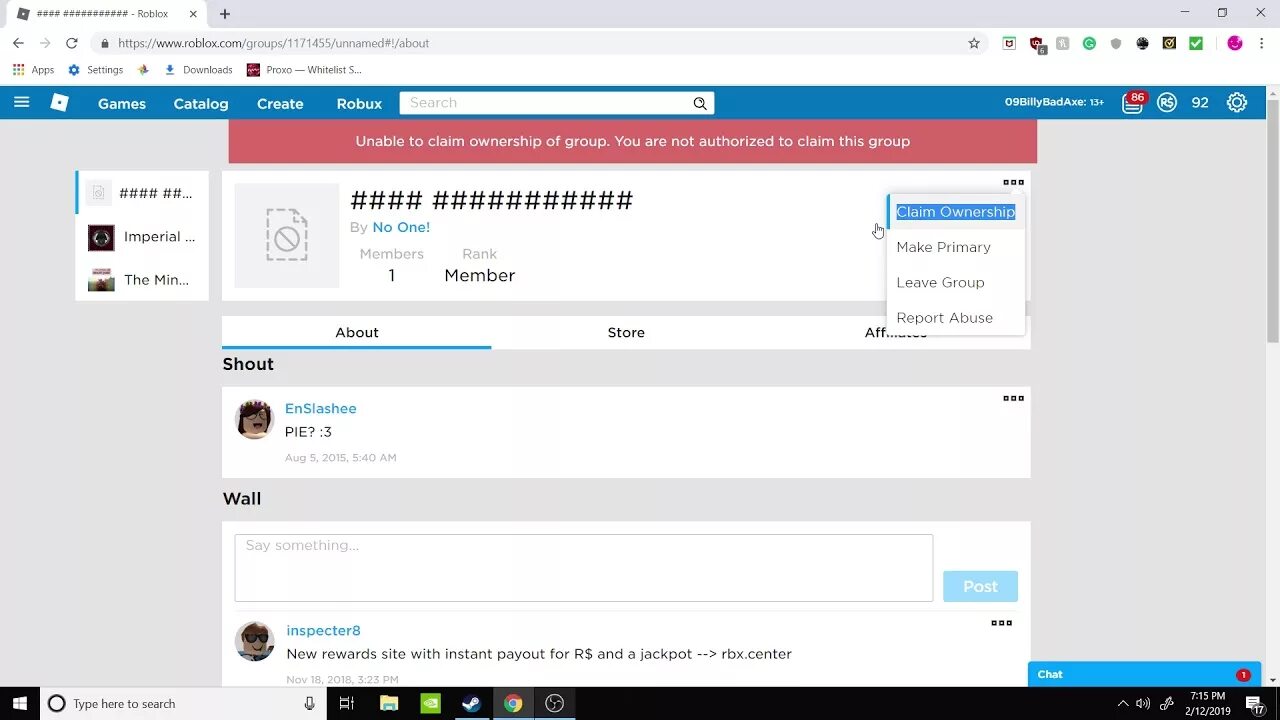Viewport: 1280px width, 720px height.
Task: Open File Explorer from taskbar
Action: pyautogui.click(x=389, y=703)
